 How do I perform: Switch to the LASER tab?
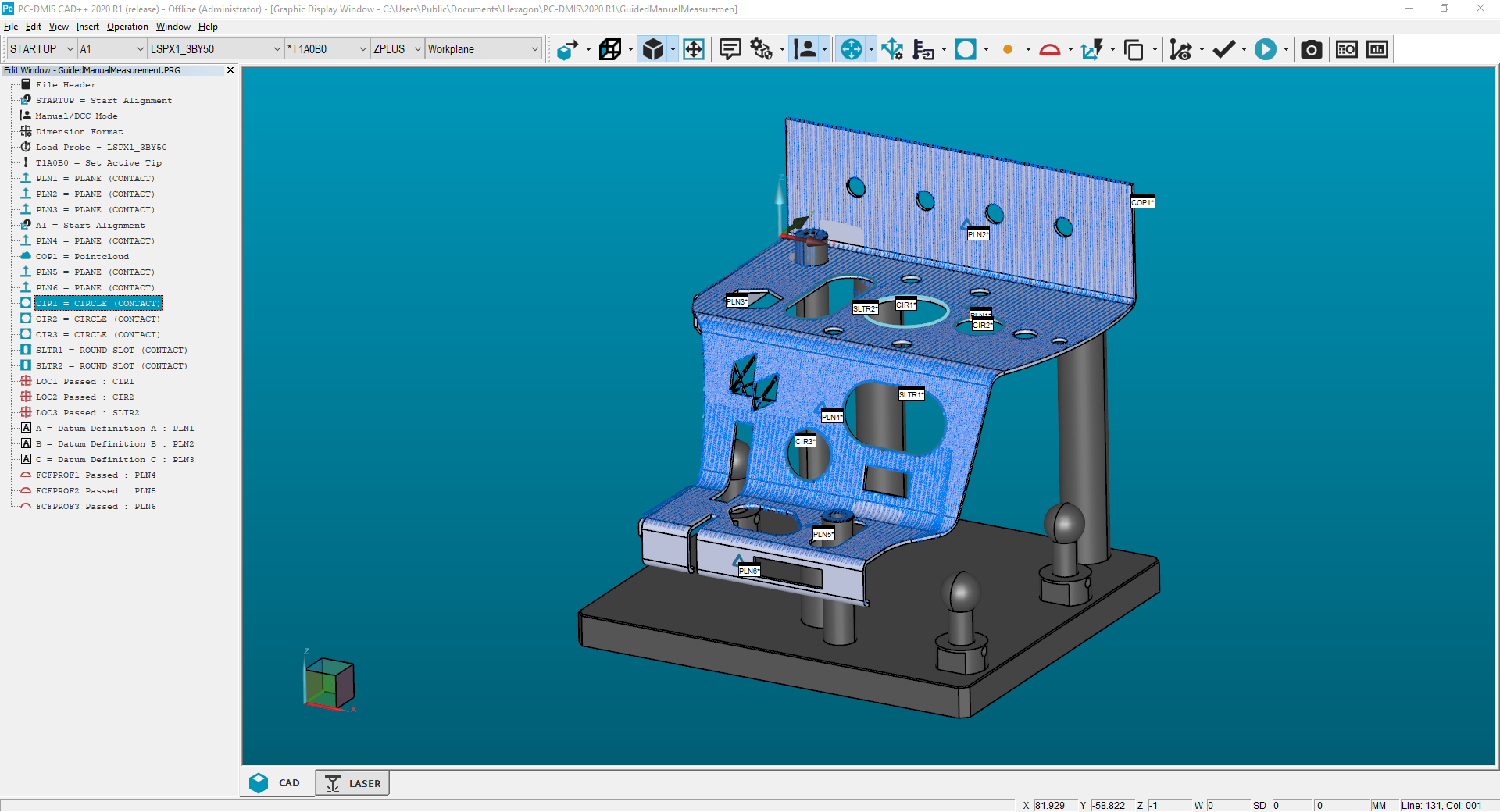pyautogui.click(x=352, y=783)
